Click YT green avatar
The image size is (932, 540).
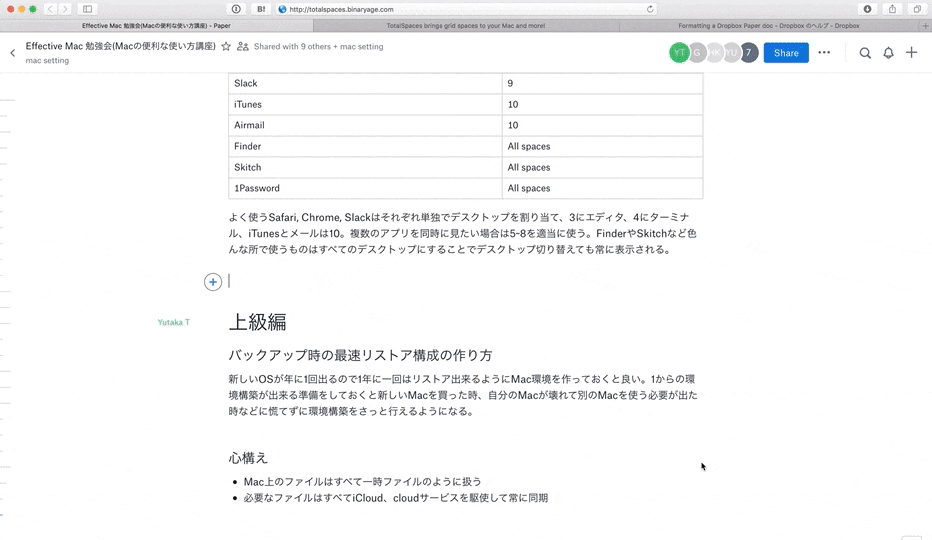(679, 53)
